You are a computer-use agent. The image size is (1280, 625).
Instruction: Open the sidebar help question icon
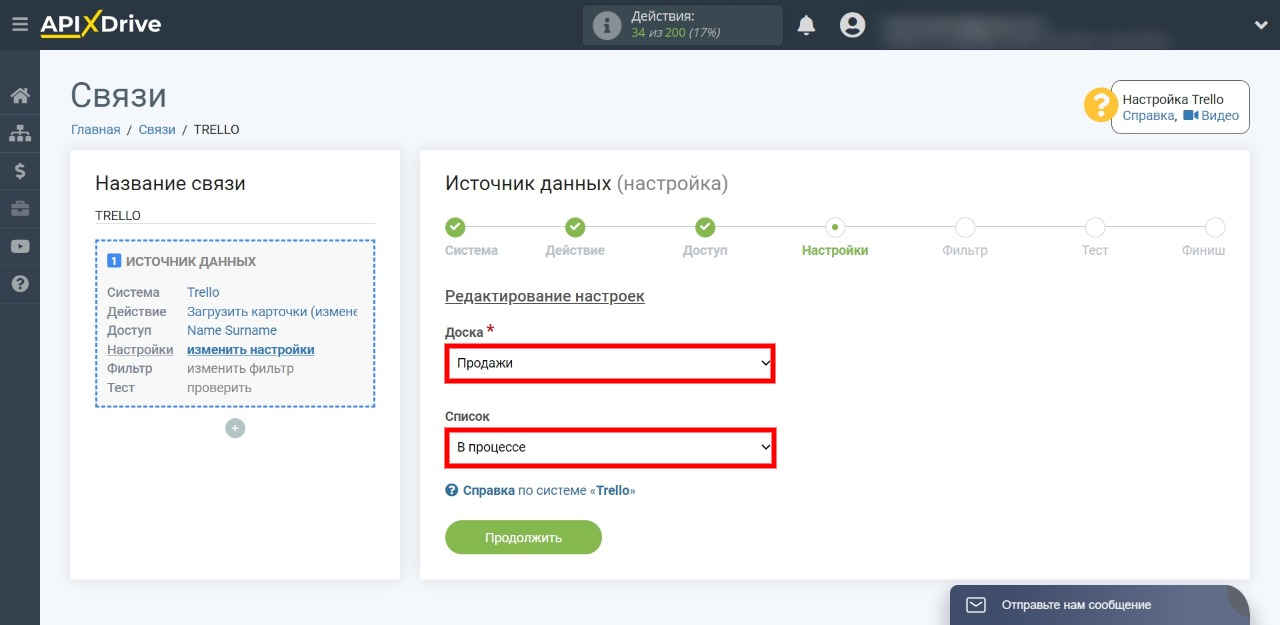click(20, 284)
